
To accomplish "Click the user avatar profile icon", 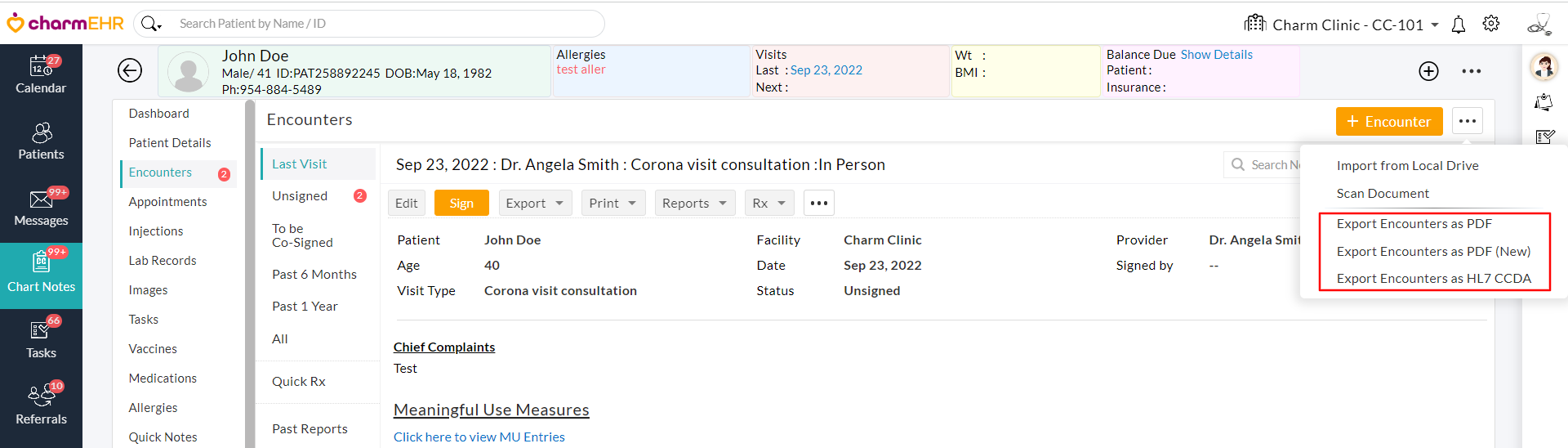I will pyautogui.click(x=1543, y=66).
